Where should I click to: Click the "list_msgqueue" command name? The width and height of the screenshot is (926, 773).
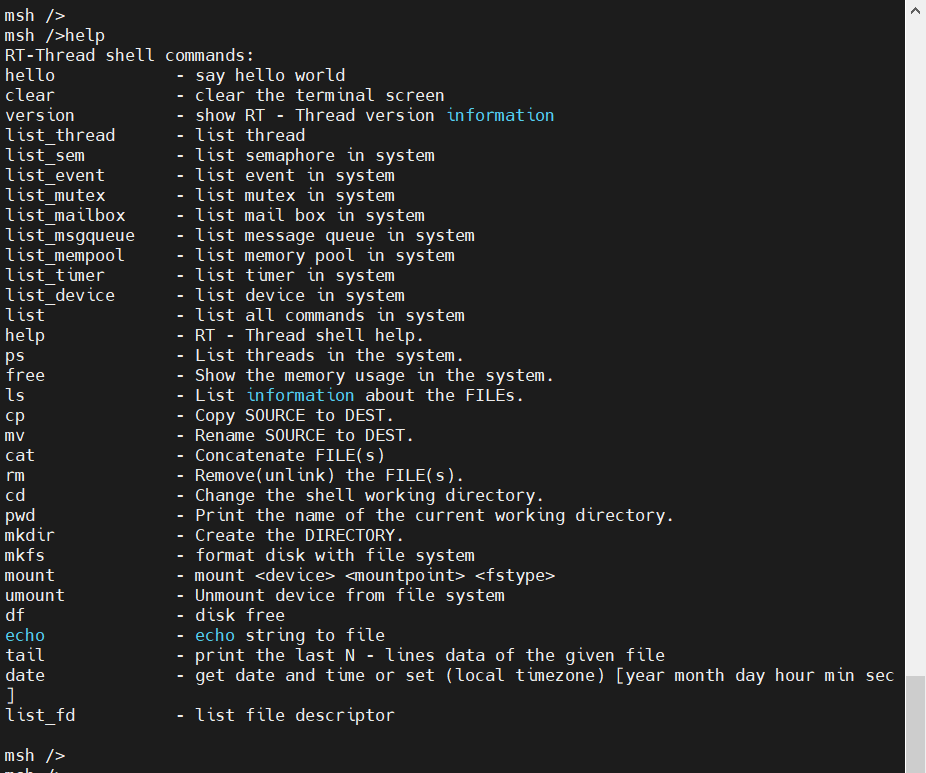pos(70,235)
